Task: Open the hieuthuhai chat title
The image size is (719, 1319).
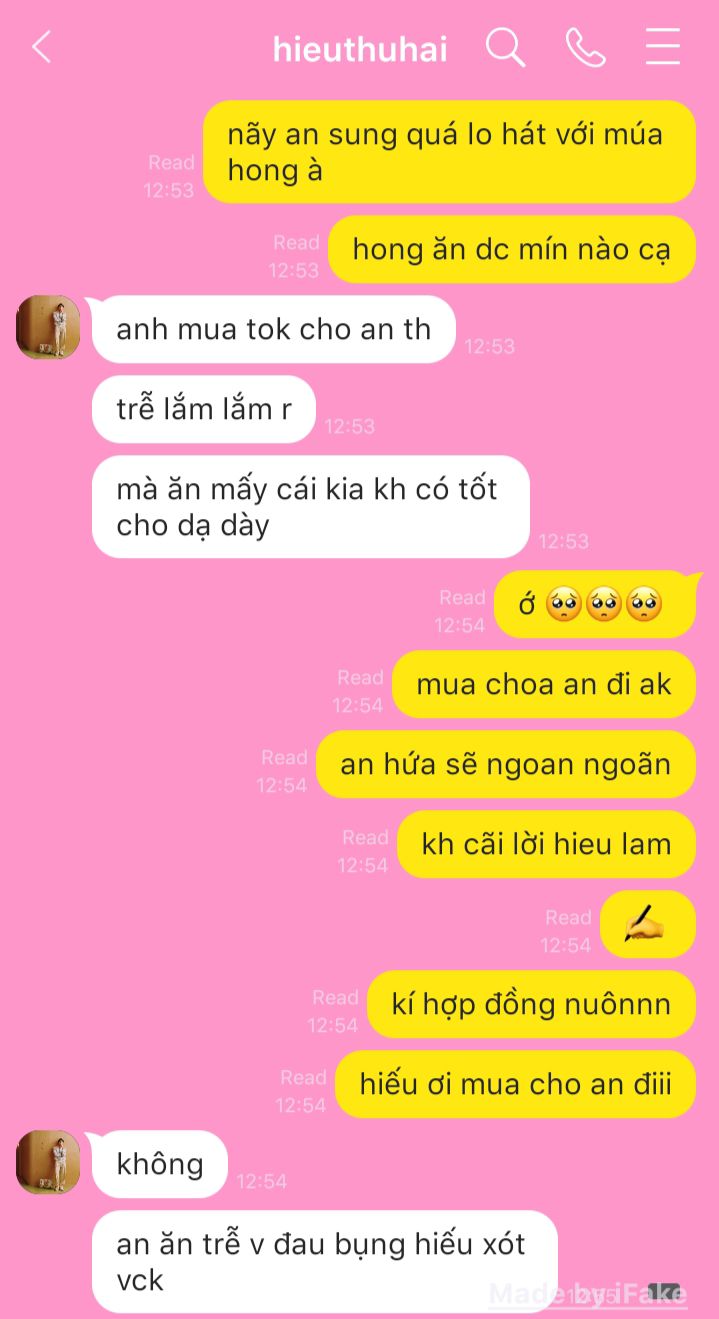Action: coord(360,49)
